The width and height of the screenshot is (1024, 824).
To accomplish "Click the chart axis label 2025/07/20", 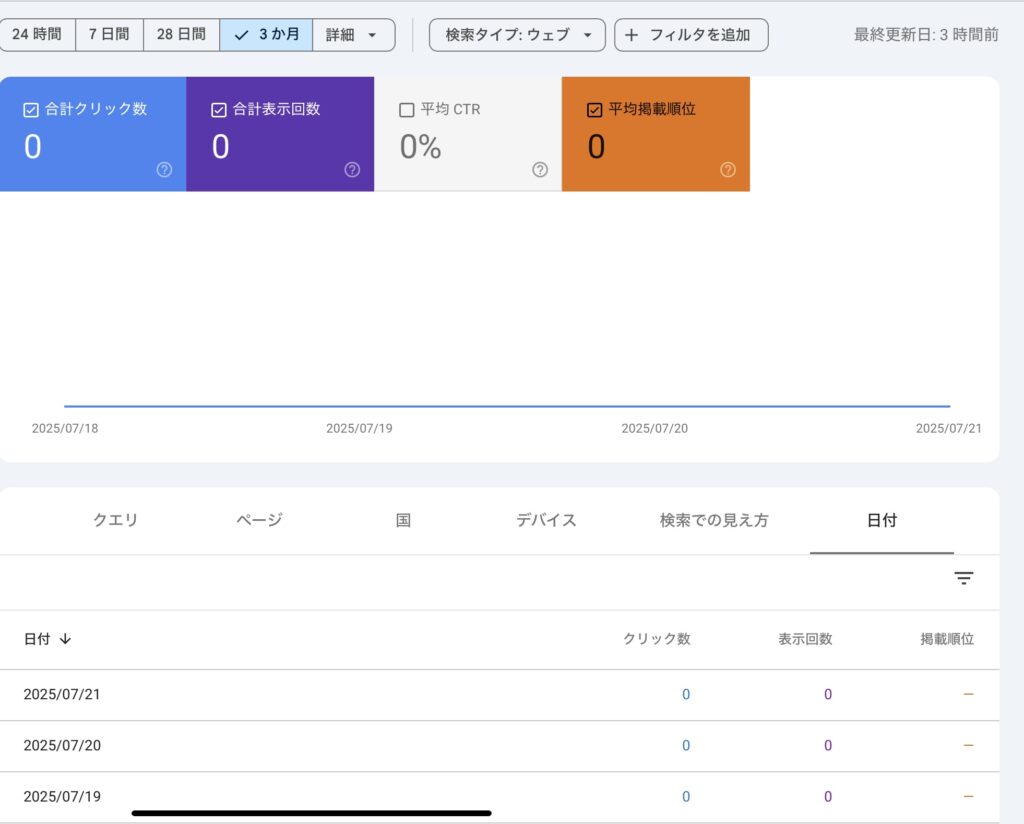I will point(654,428).
